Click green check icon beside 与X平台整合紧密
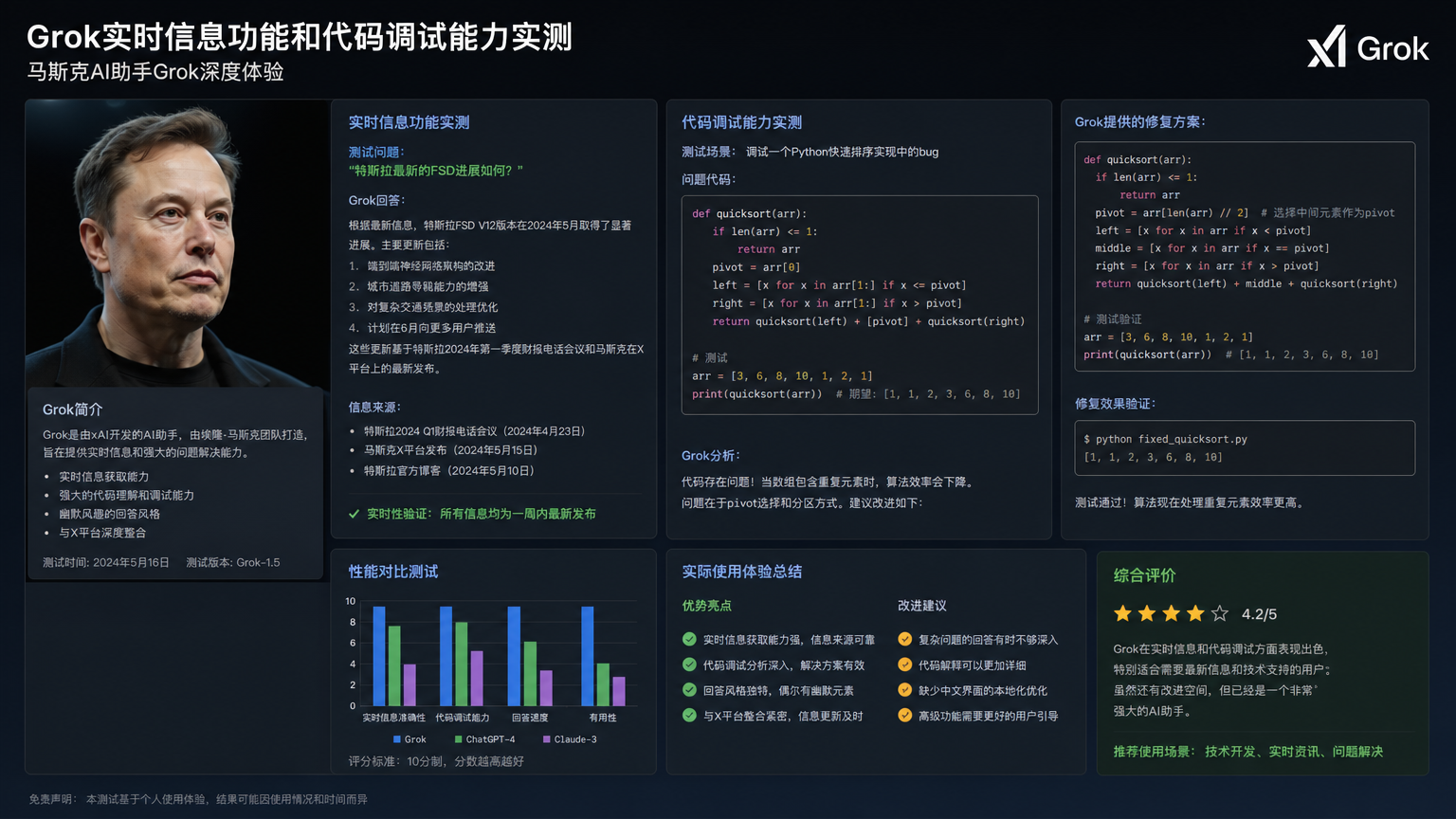The width and height of the screenshot is (1456, 819). (689, 715)
